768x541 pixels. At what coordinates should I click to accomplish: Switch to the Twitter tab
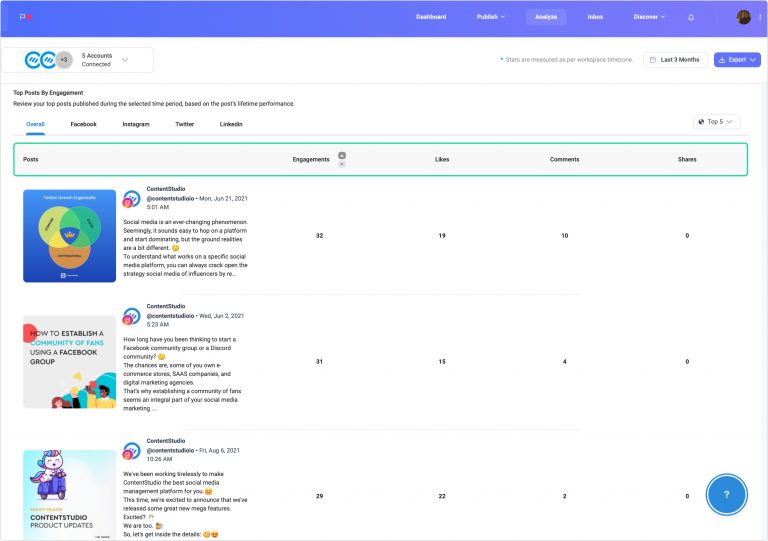(x=185, y=124)
